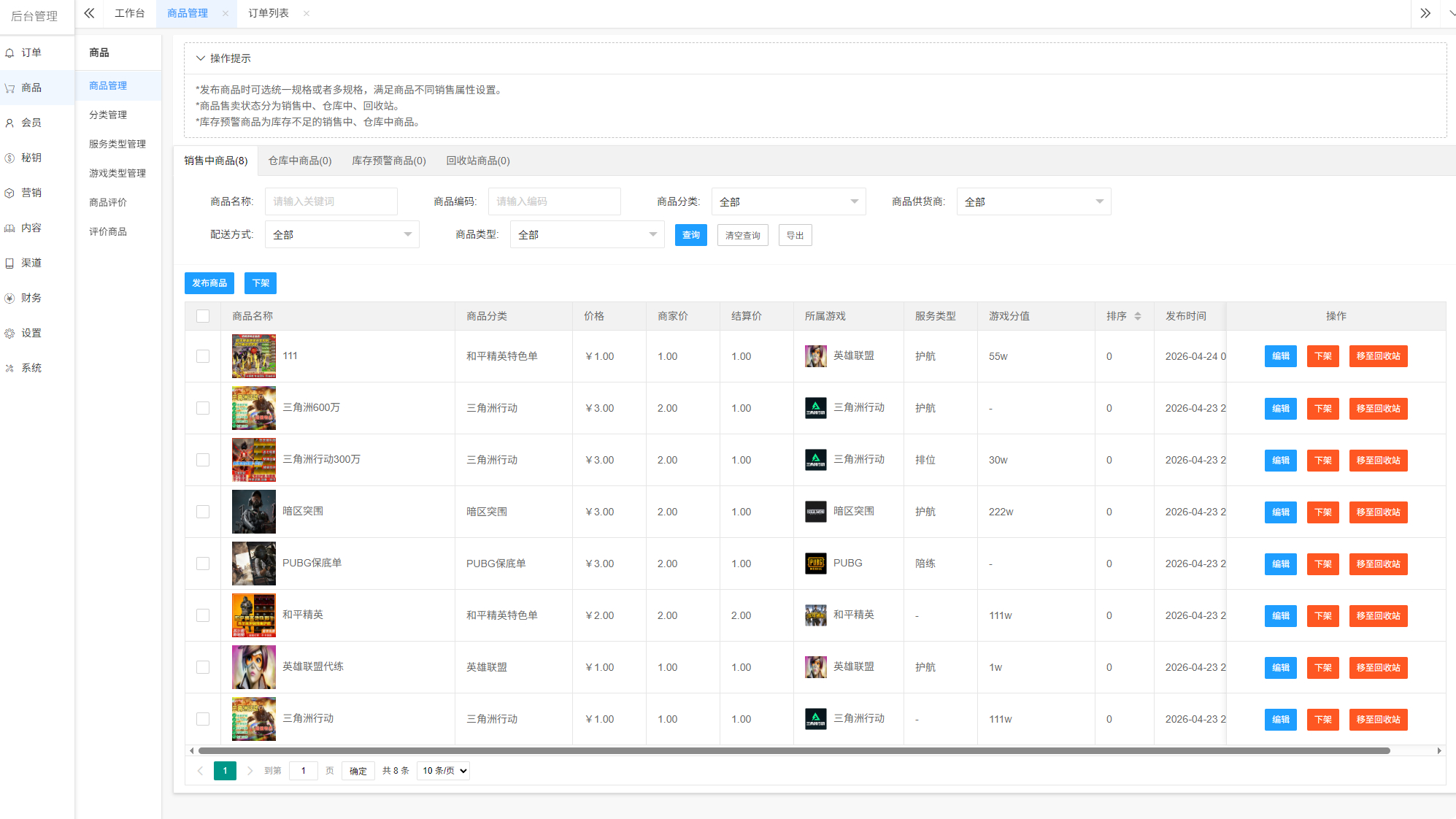Click the book icon beside 内容
This screenshot has width=1456, height=819.
(x=9, y=228)
